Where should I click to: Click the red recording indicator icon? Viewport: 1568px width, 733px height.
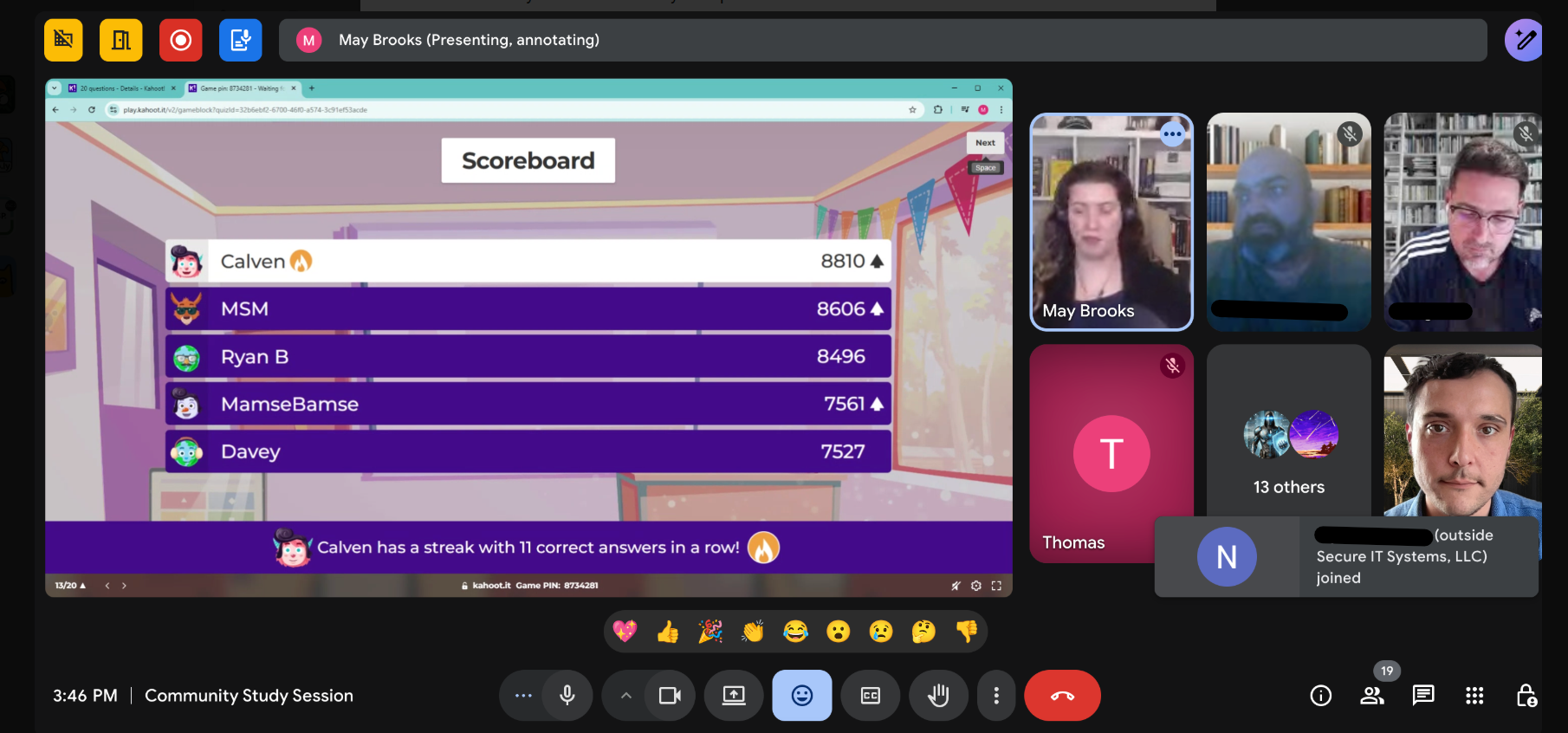(x=180, y=40)
